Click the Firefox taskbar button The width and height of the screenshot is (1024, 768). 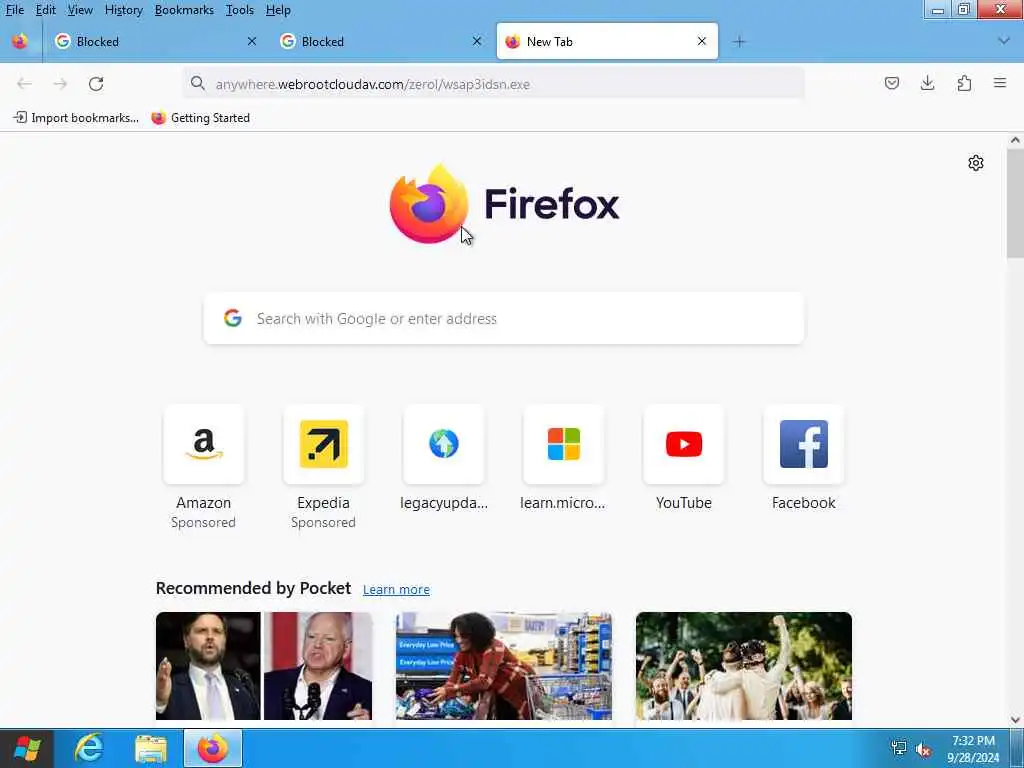coord(213,748)
